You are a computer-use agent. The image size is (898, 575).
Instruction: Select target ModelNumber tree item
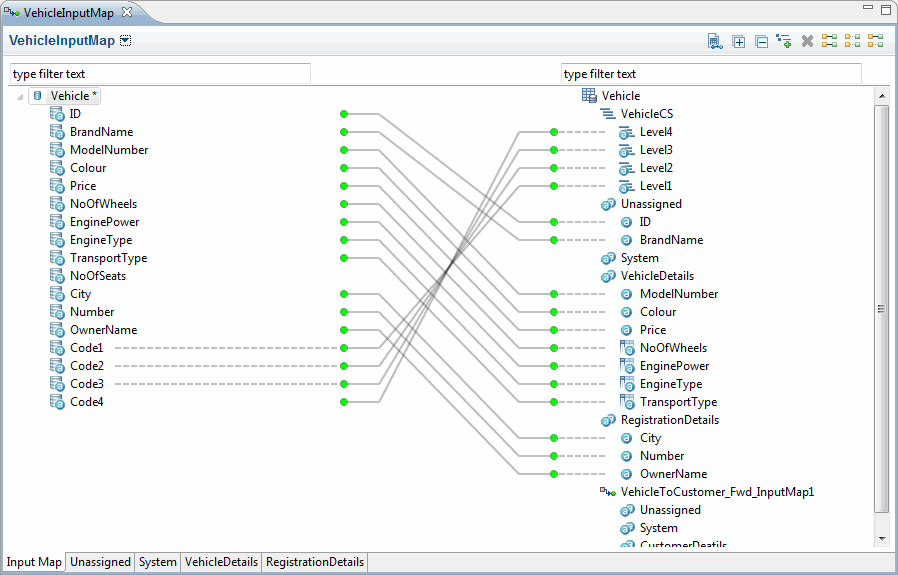coord(679,294)
